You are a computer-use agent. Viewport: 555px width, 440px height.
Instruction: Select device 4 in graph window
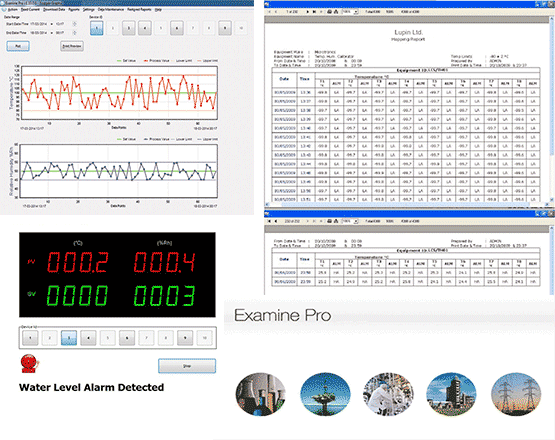pyautogui.click(x=145, y=28)
